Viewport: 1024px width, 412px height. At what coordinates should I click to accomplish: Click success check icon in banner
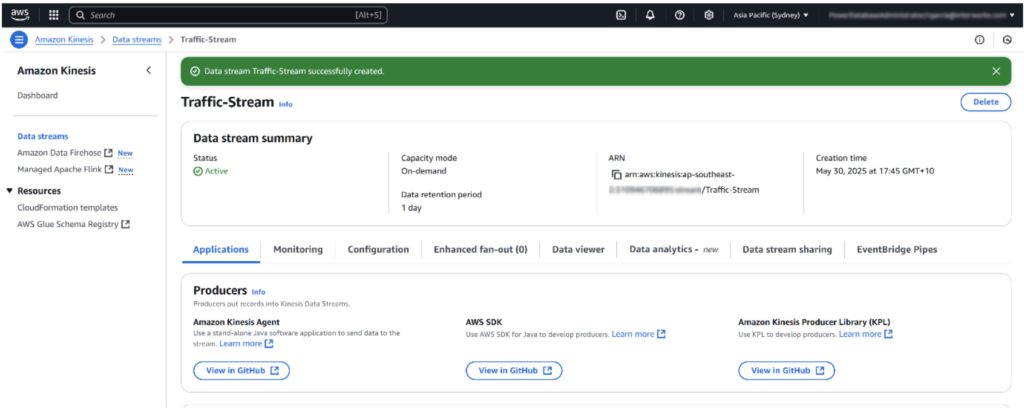point(195,71)
